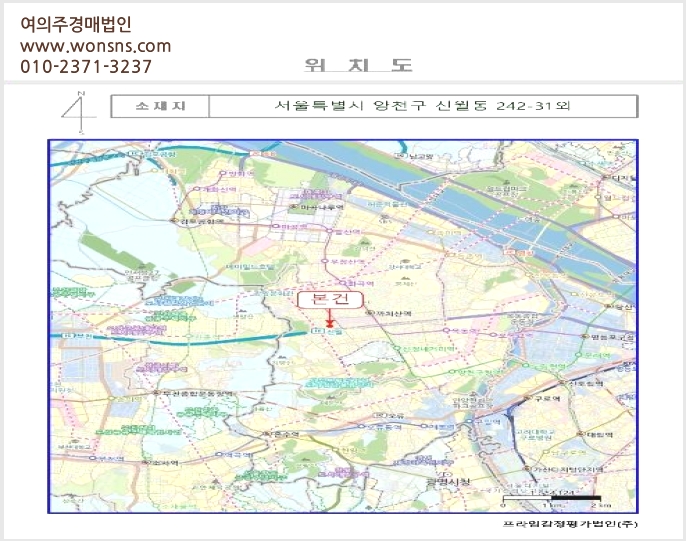Select the 여의주경매법인 company name
This screenshot has width=686, height=541.
tap(76, 24)
